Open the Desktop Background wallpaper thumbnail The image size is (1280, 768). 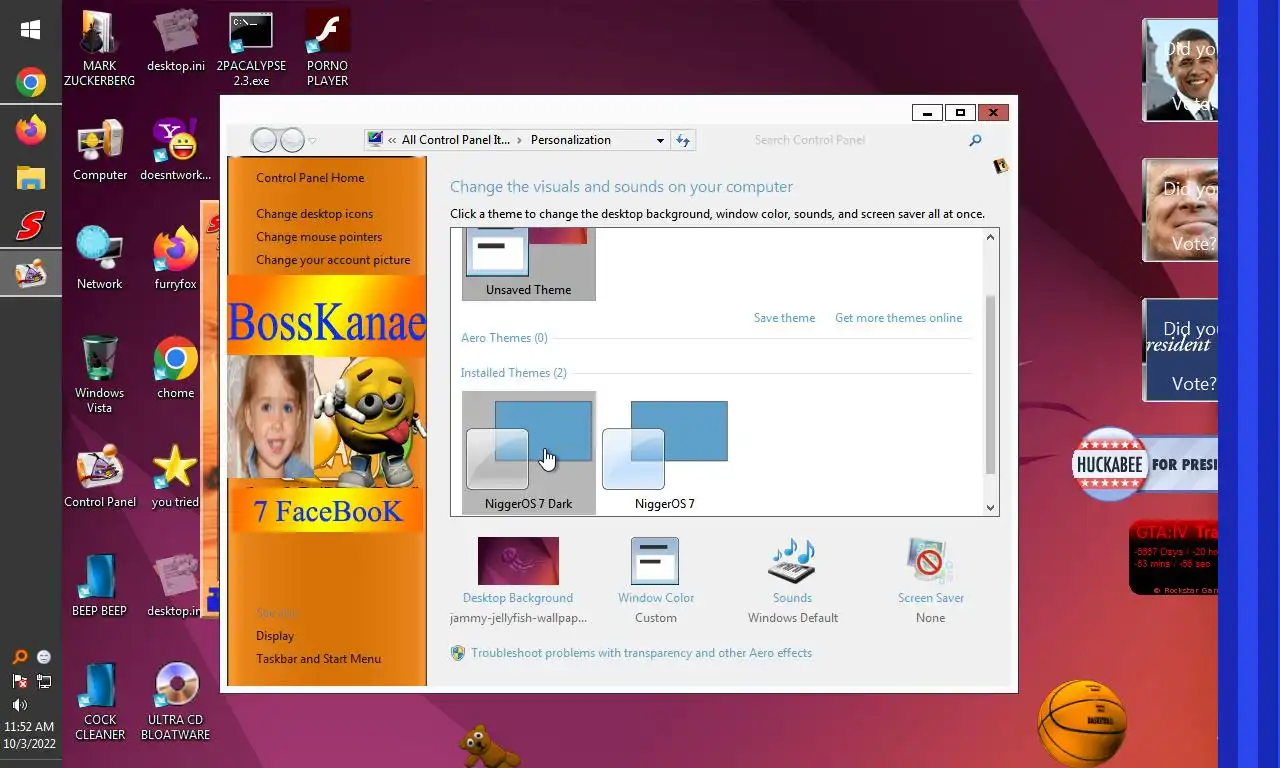click(x=518, y=561)
